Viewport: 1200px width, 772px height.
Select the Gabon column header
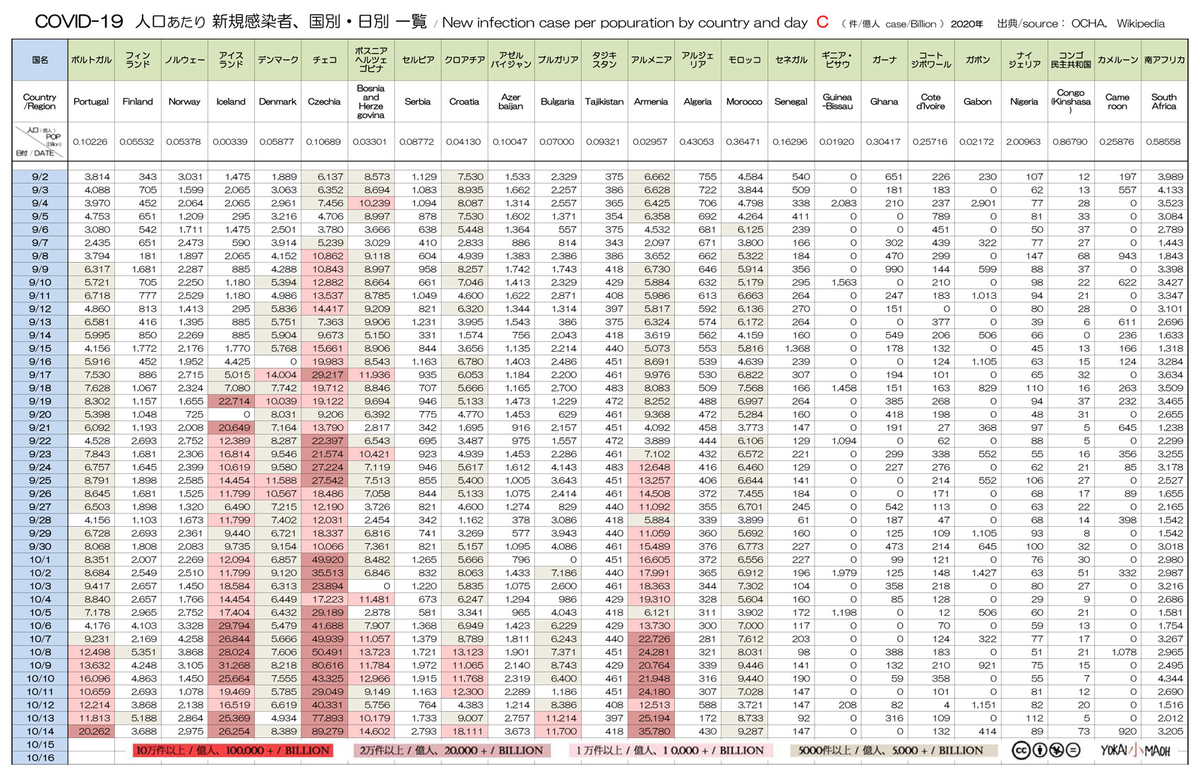point(976,102)
